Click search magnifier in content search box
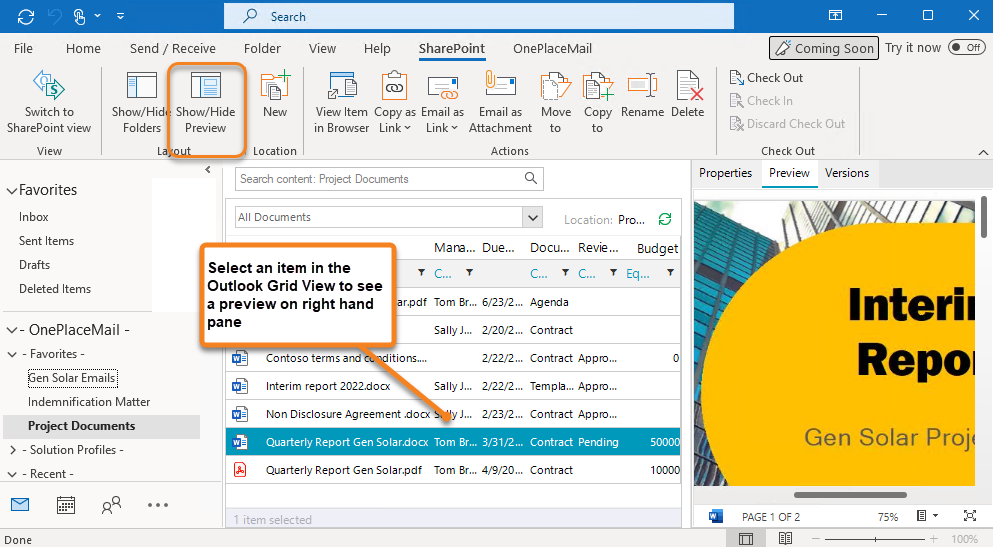 [x=531, y=179]
